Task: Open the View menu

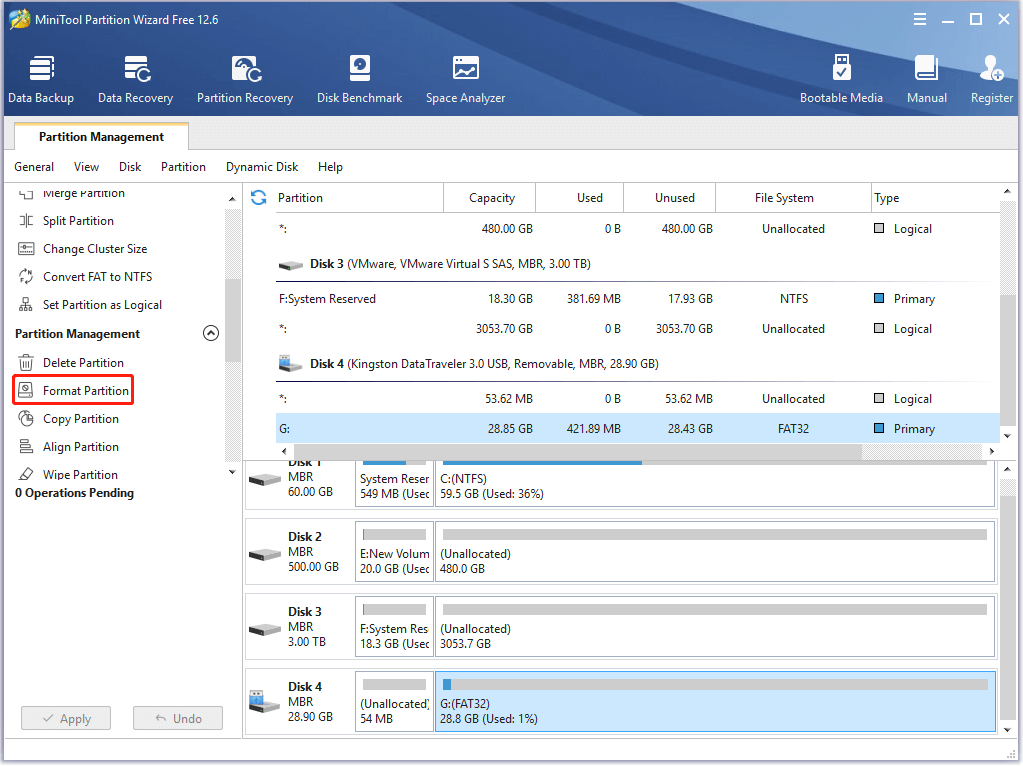Action: 86,167
